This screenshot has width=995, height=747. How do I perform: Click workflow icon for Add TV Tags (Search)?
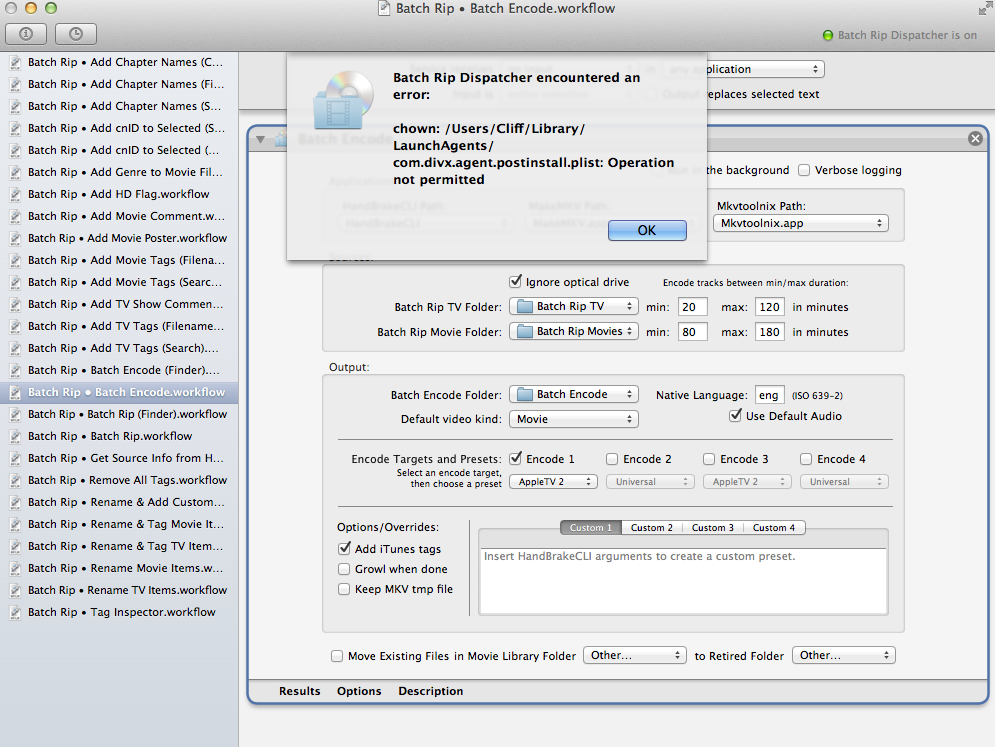[15, 348]
